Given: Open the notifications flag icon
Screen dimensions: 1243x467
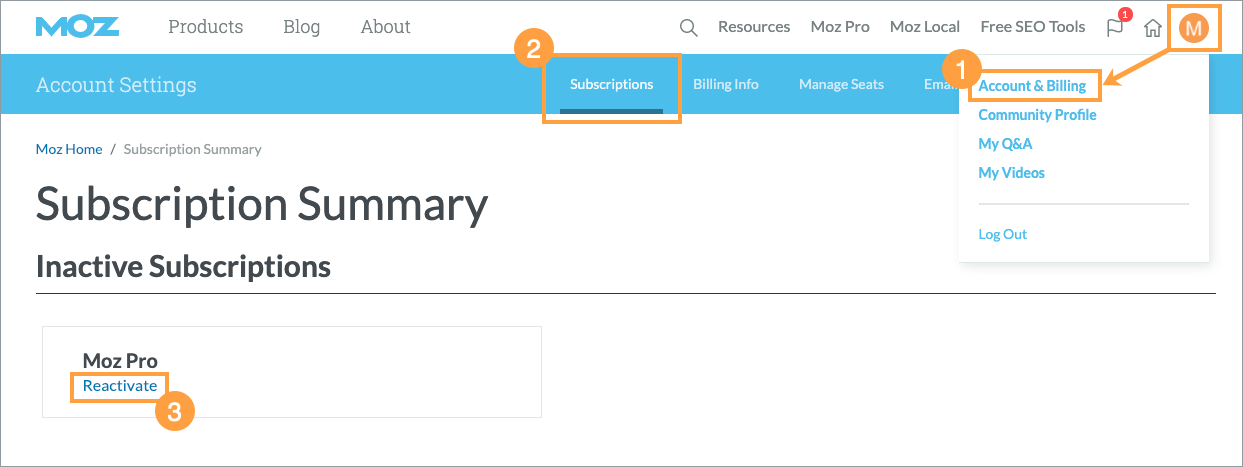Looking at the screenshot, I should (1115, 27).
